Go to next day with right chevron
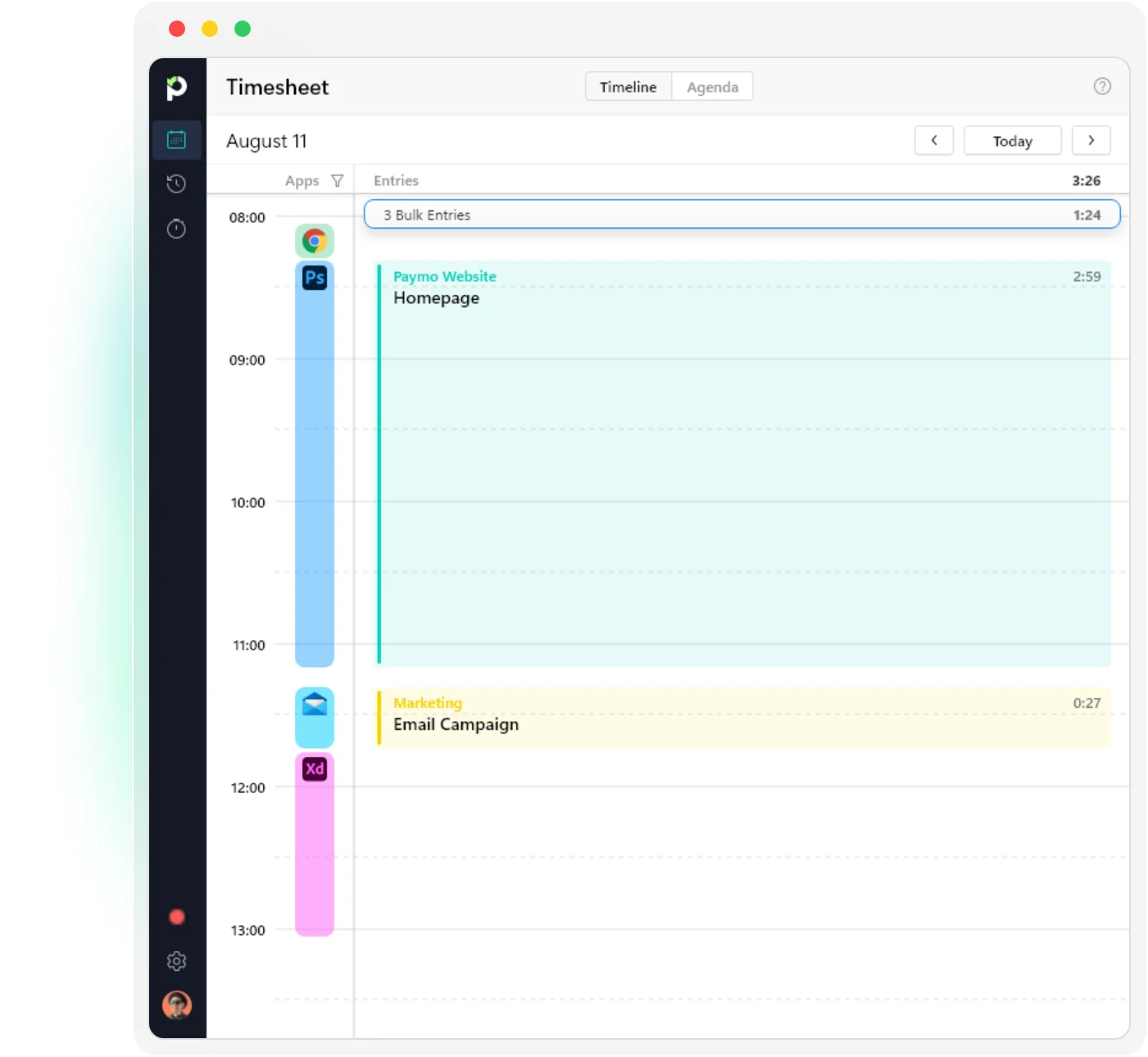1148x1057 pixels. tap(1091, 140)
